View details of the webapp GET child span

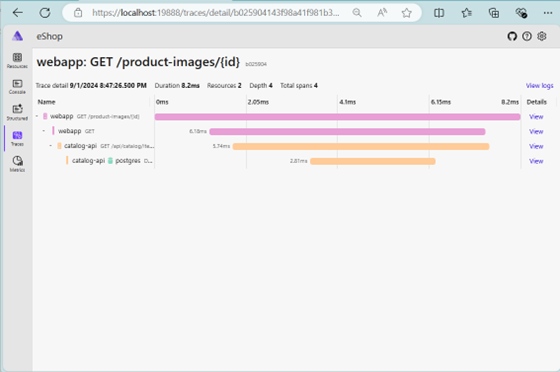tap(536, 132)
